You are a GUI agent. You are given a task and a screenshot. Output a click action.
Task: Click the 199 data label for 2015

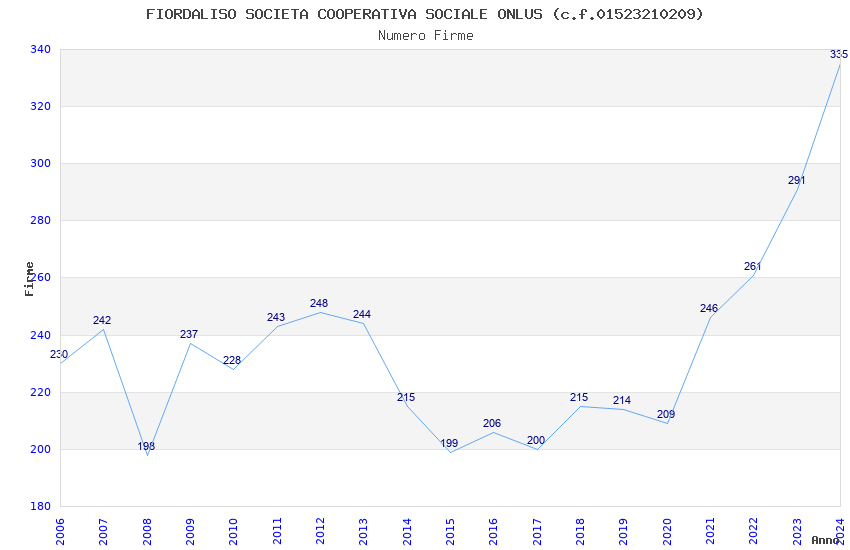[x=449, y=444]
